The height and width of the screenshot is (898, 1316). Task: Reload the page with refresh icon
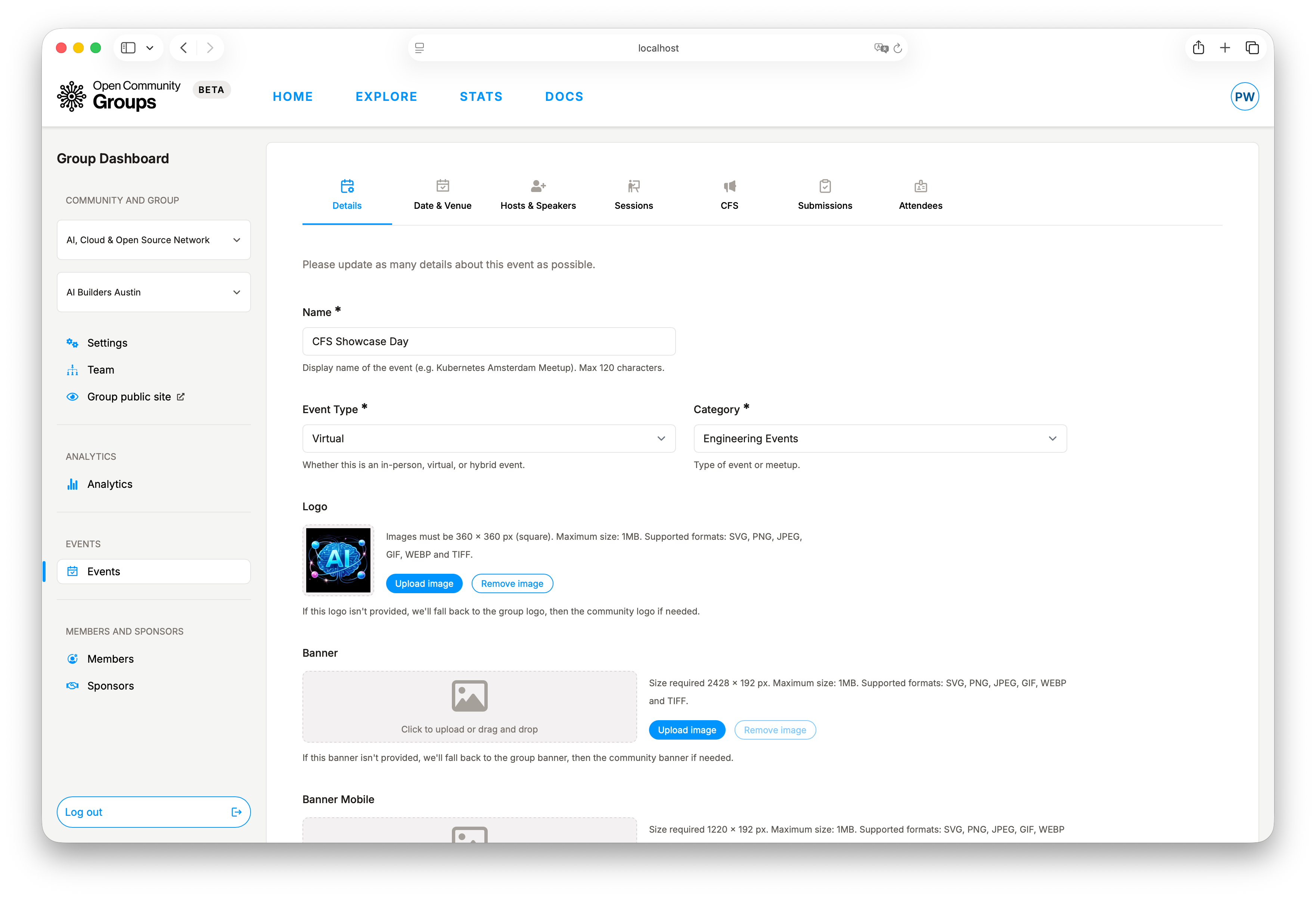(897, 48)
